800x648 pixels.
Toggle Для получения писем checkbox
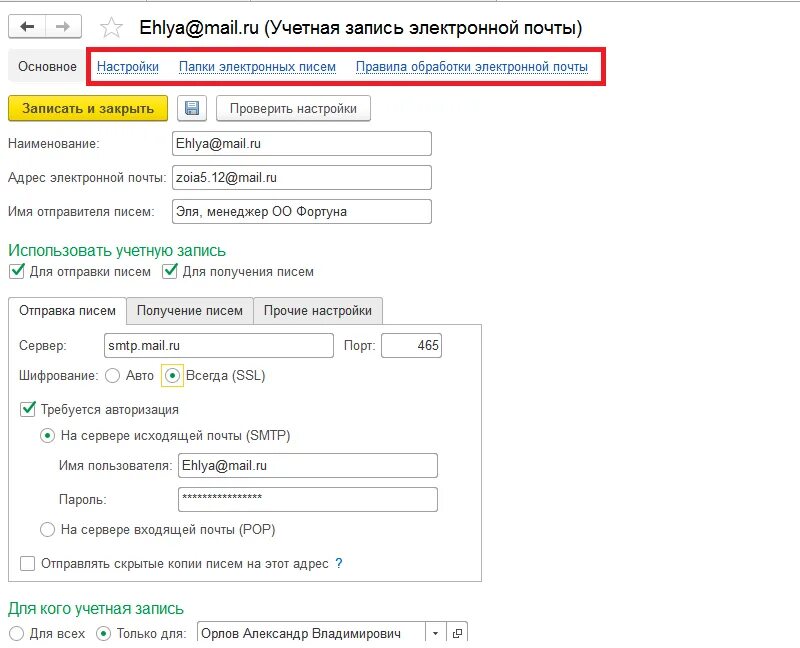pos(170,271)
